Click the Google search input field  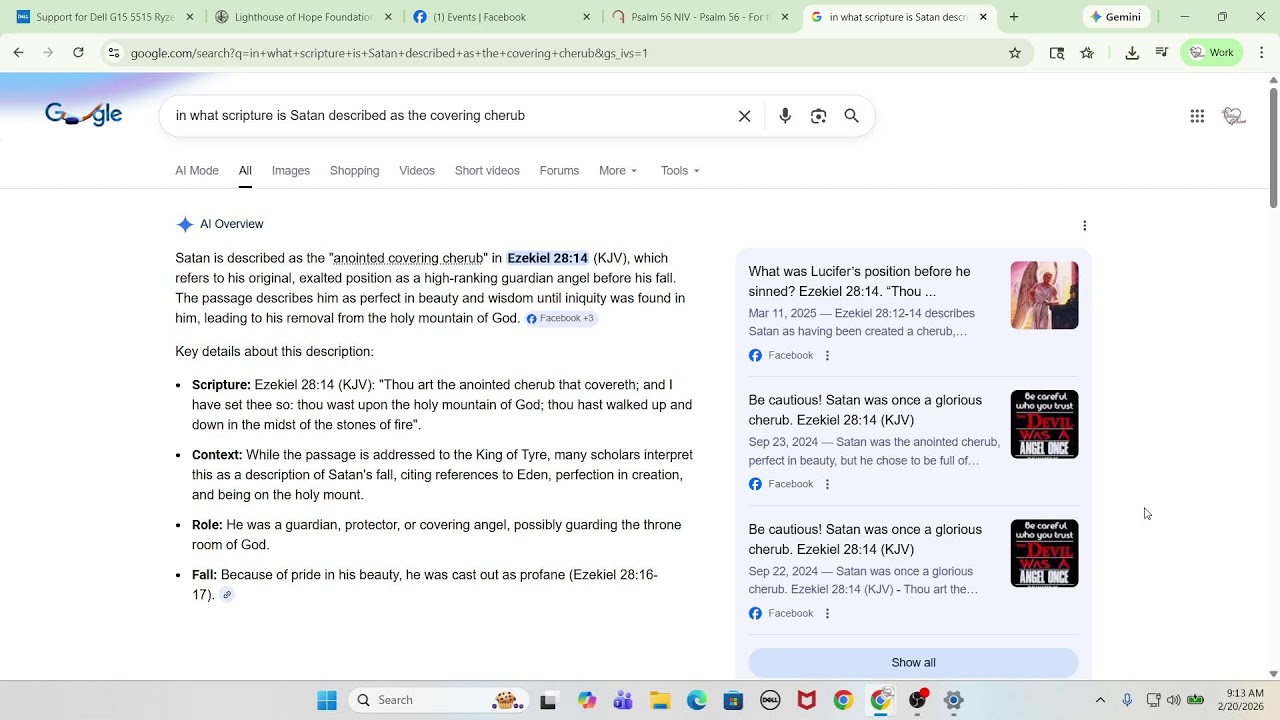point(450,116)
